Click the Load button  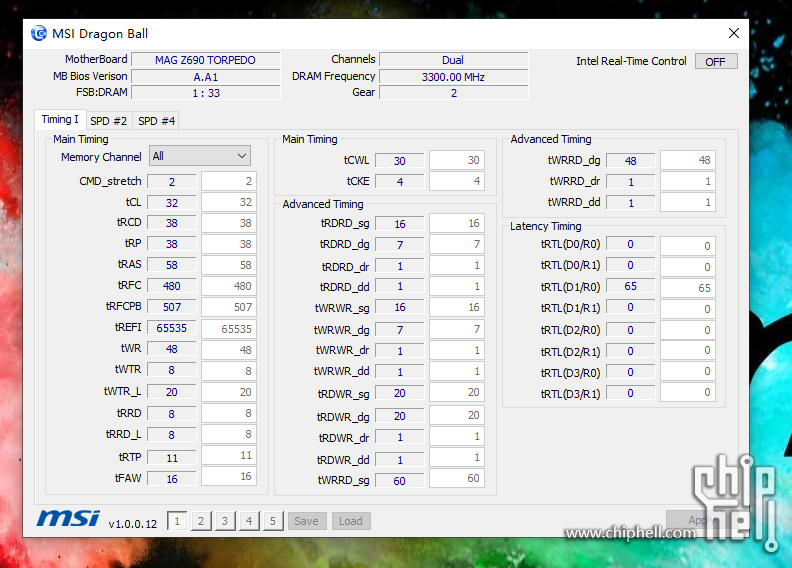[x=351, y=521]
